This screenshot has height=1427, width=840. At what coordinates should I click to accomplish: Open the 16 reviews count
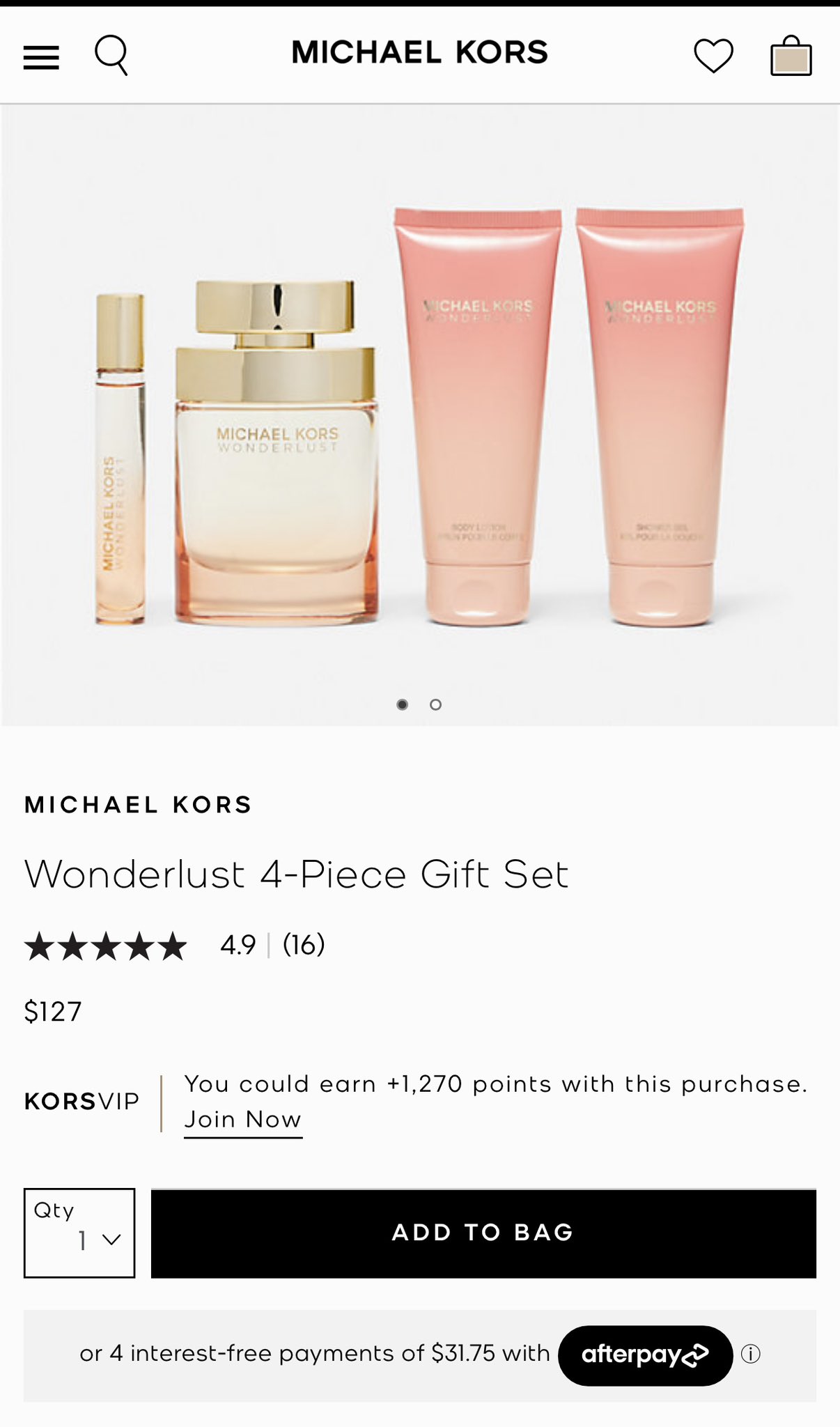304,945
